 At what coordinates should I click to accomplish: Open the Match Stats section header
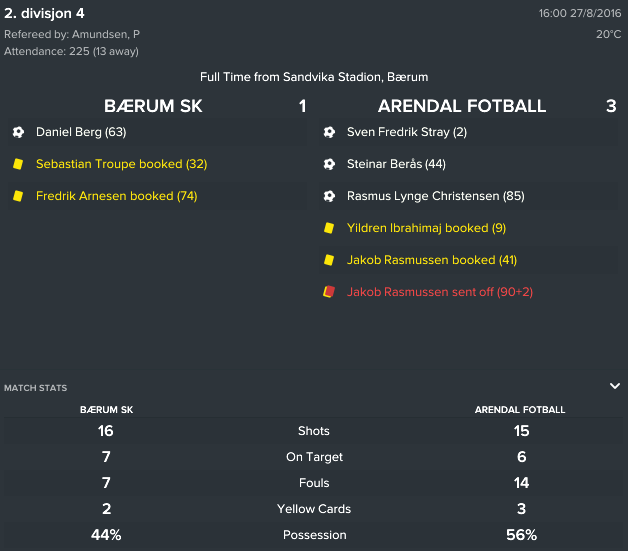(36, 388)
